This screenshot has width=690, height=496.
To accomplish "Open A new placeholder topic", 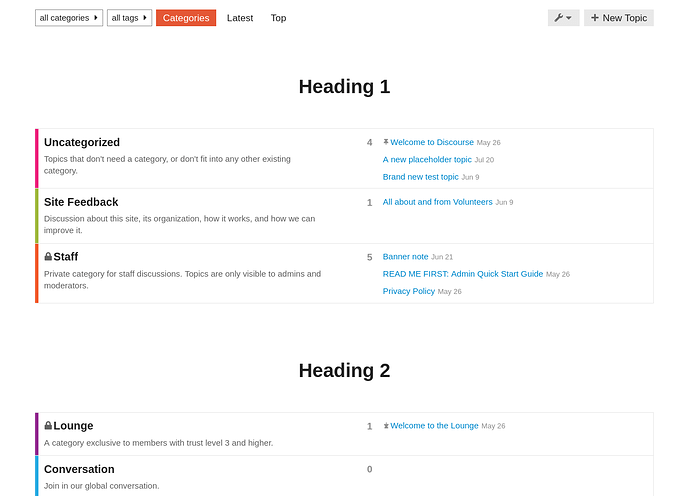I will coord(427,159).
